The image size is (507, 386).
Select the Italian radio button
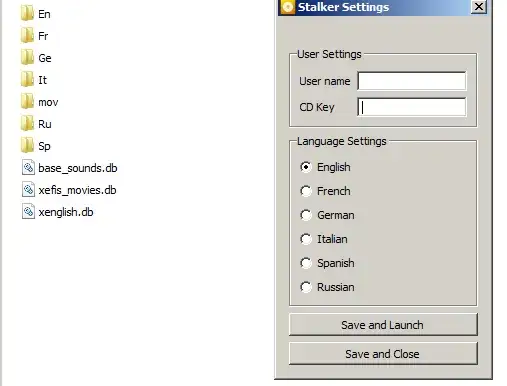tap(306, 239)
